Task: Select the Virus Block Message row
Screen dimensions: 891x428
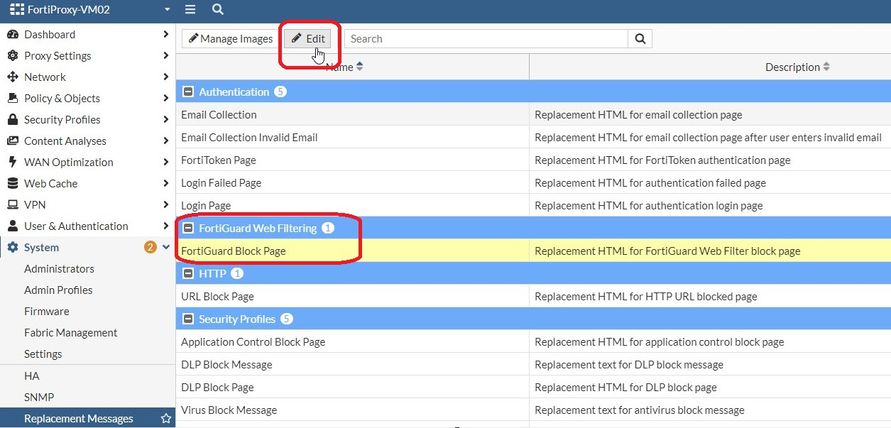Action: 533,410
